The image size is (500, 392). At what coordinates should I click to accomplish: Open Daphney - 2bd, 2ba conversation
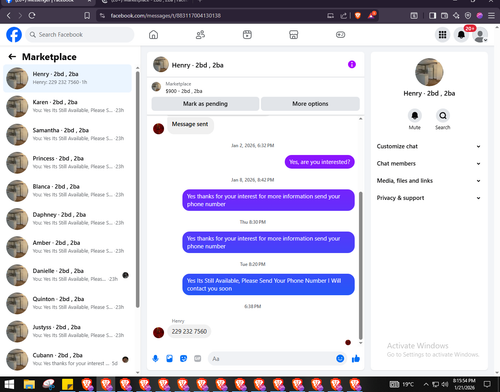pos(67,219)
